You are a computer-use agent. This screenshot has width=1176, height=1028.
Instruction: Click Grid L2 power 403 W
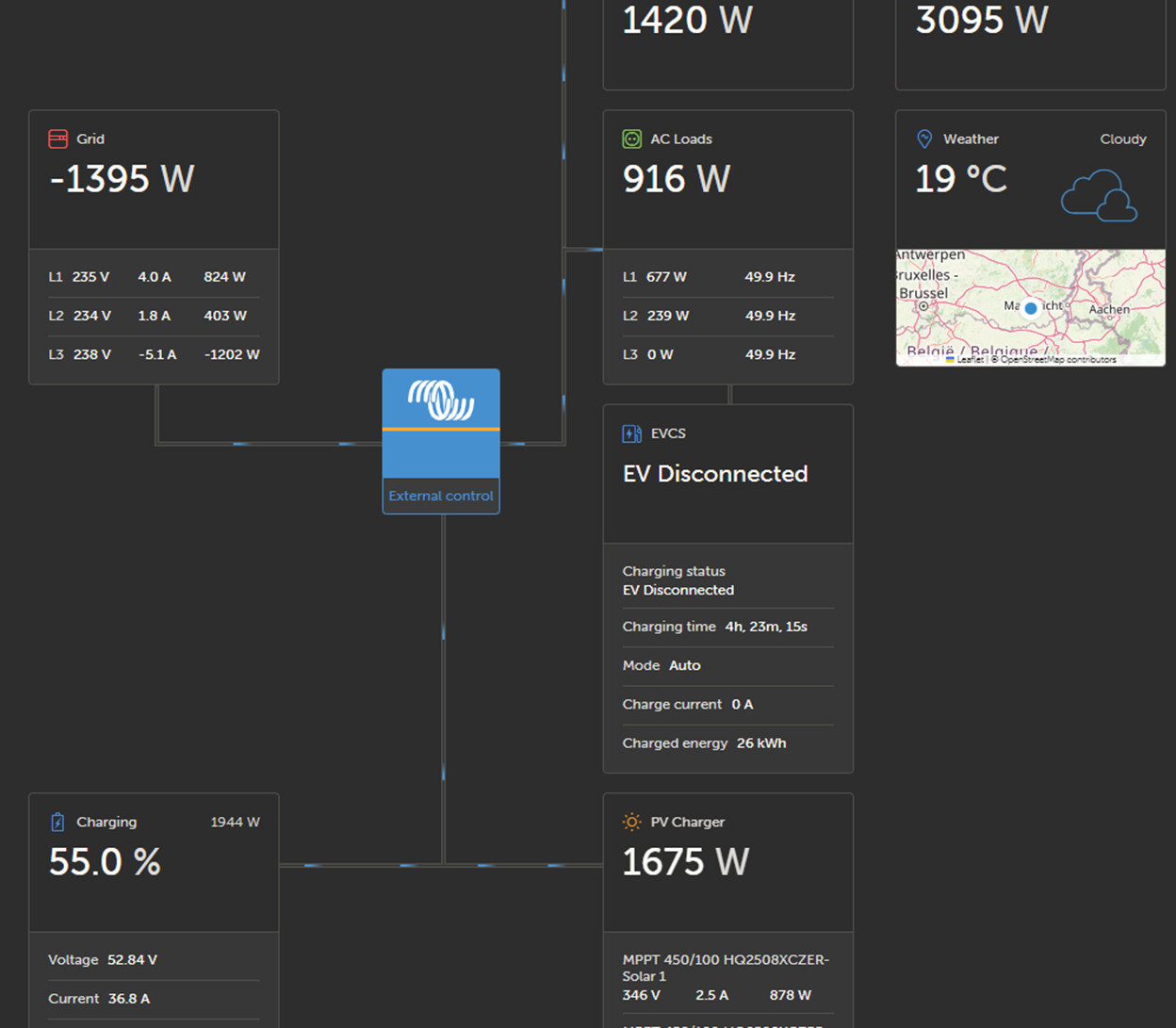[225, 316]
